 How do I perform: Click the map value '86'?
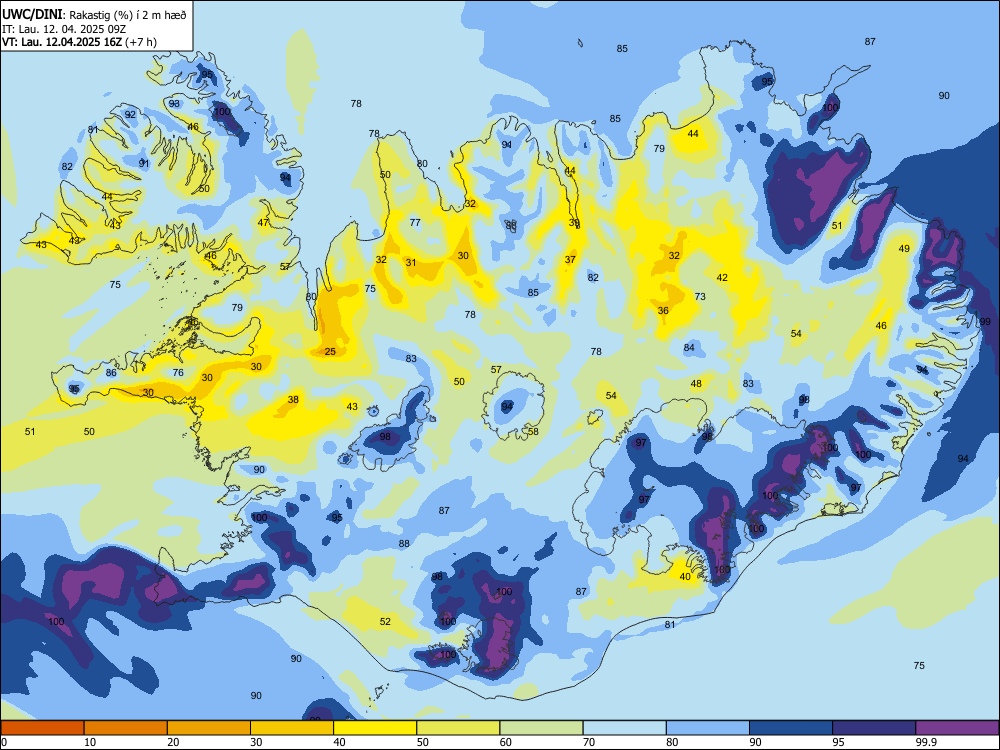pos(111,372)
